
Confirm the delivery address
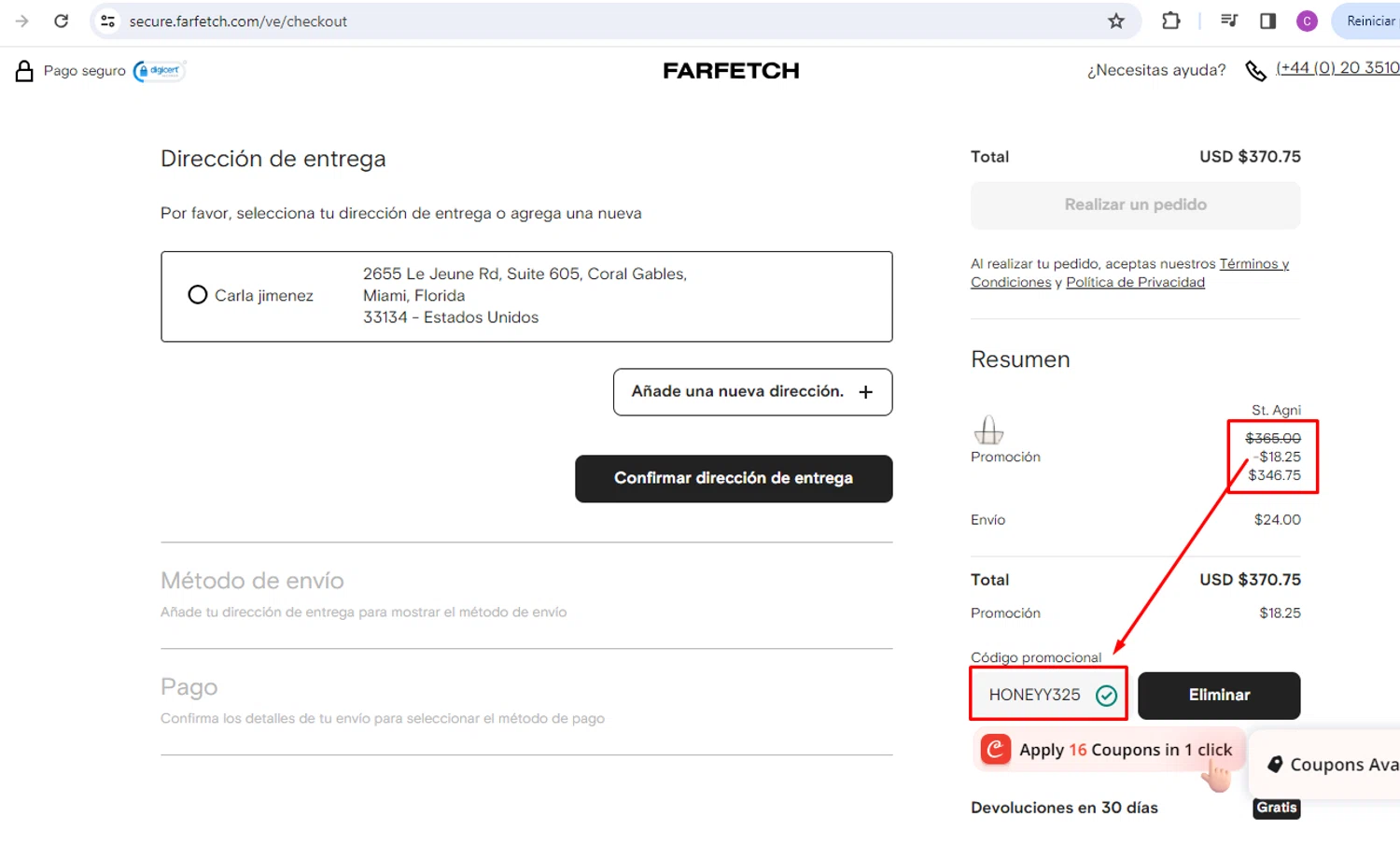tap(734, 478)
